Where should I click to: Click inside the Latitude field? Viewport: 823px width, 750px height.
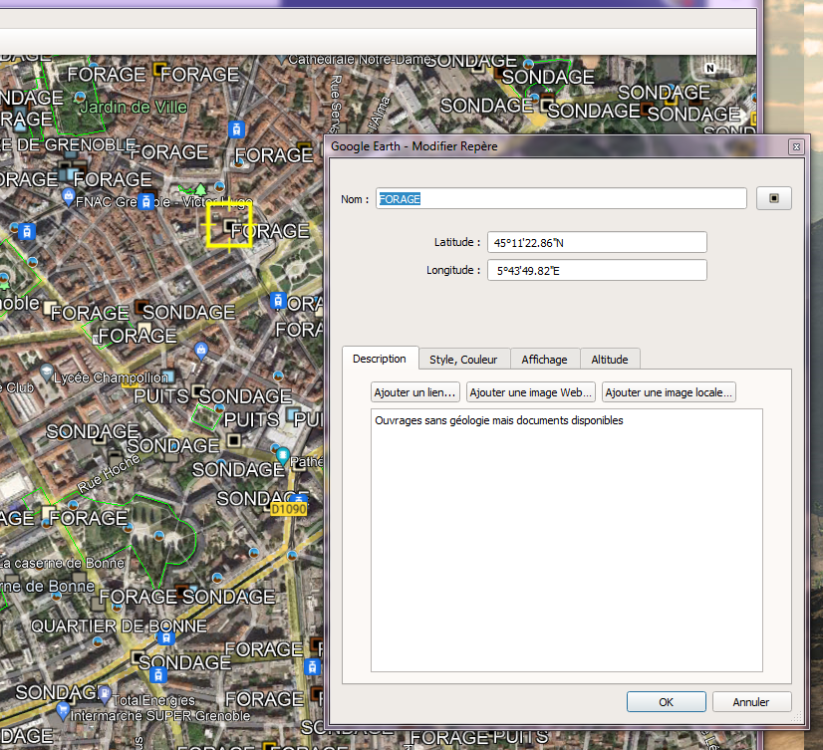tap(596, 243)
